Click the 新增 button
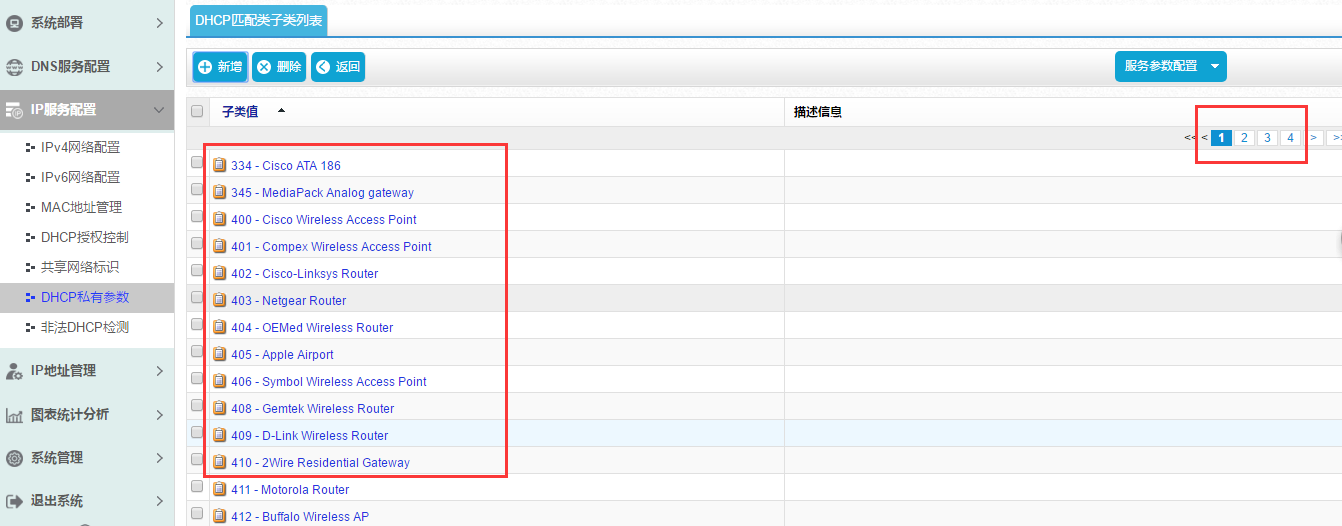 (220, 67)
